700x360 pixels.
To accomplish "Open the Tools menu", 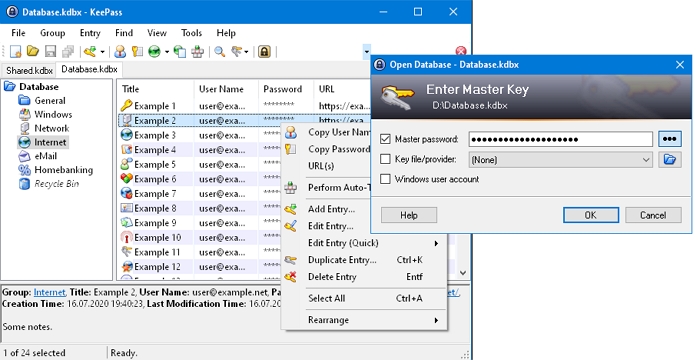I will (x=192, y=33).
